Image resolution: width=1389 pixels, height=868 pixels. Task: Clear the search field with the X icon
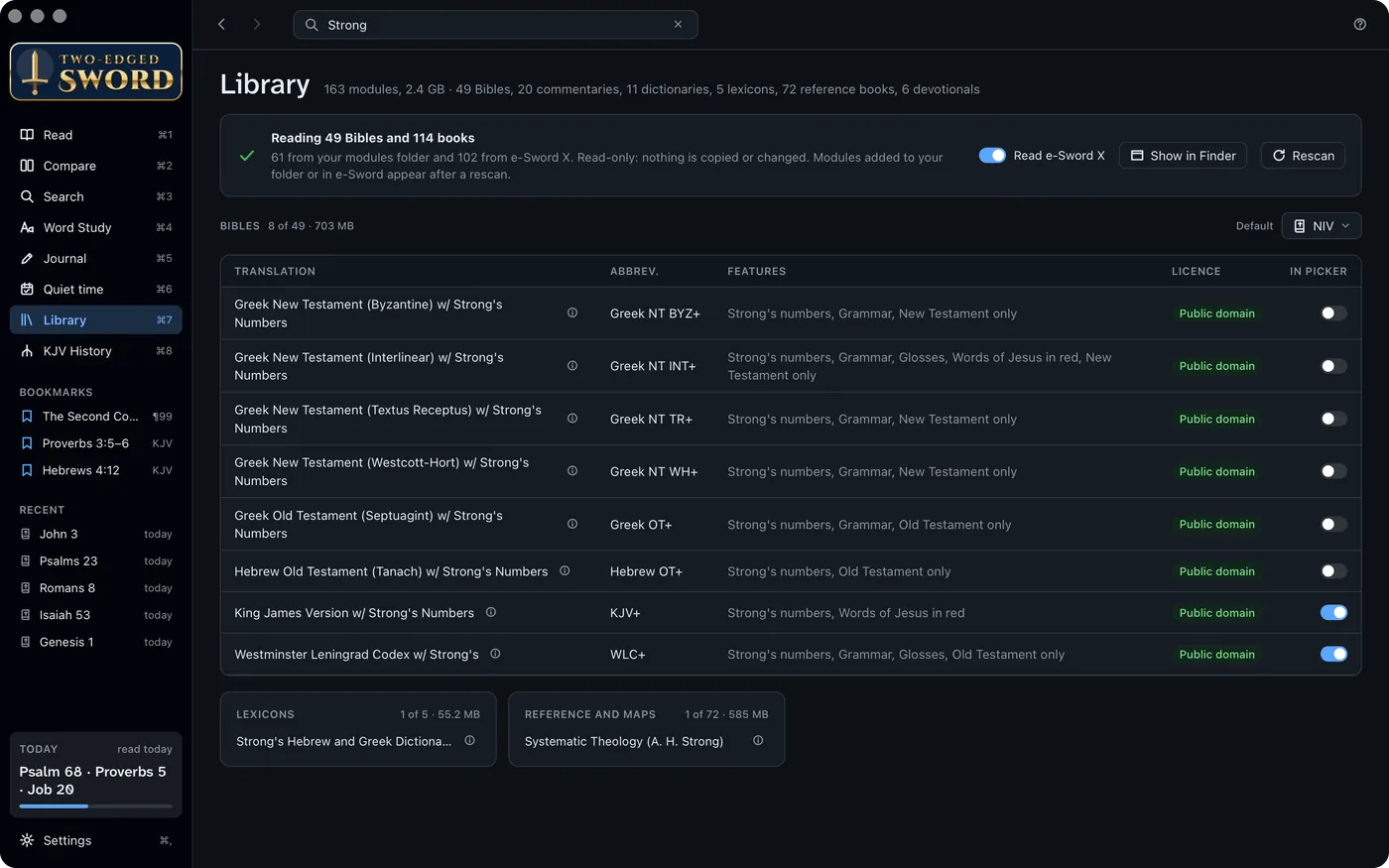click(678, 25)
